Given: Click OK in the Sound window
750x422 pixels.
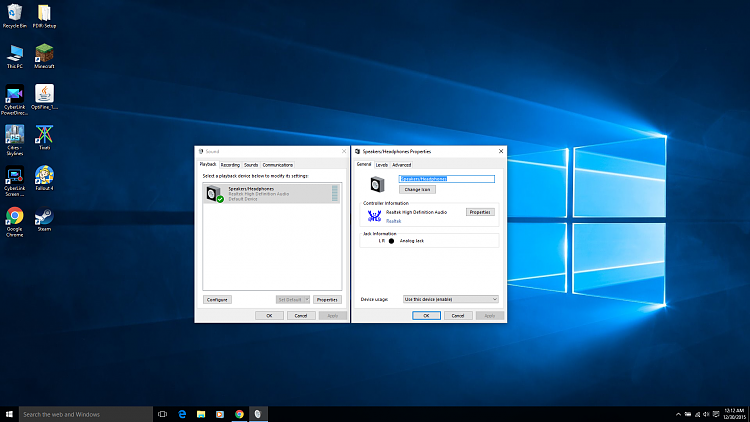Looking at the screenshot, I should click(269, 316).
